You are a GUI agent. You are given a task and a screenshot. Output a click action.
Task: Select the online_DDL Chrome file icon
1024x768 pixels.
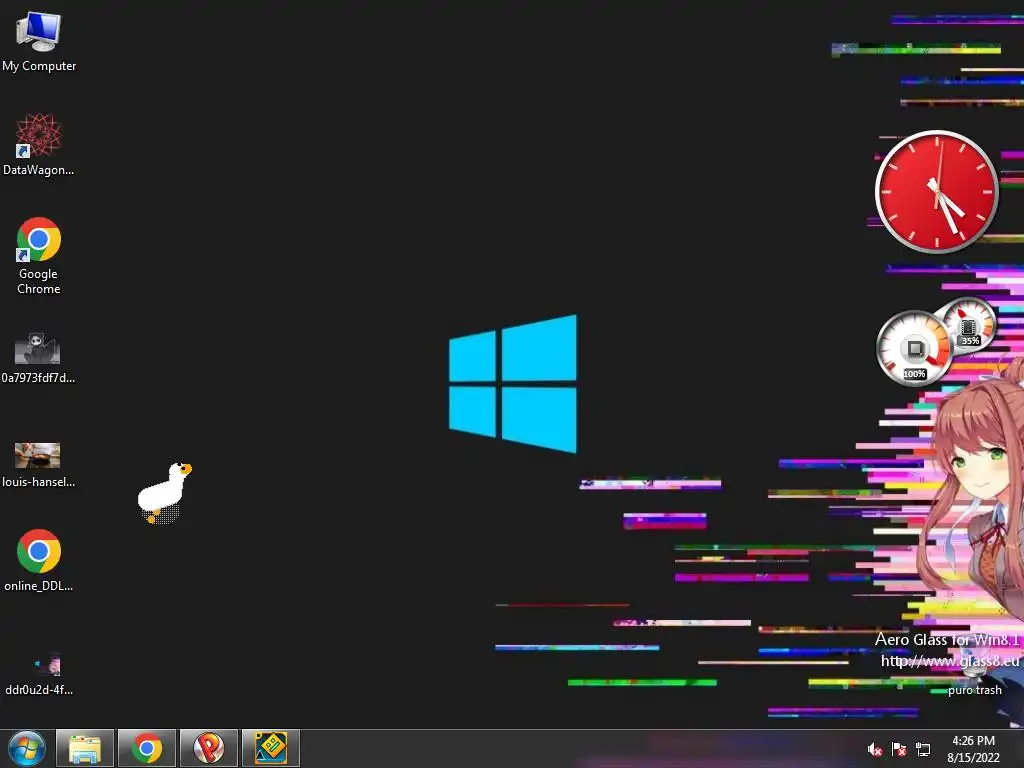pos(39,560)
